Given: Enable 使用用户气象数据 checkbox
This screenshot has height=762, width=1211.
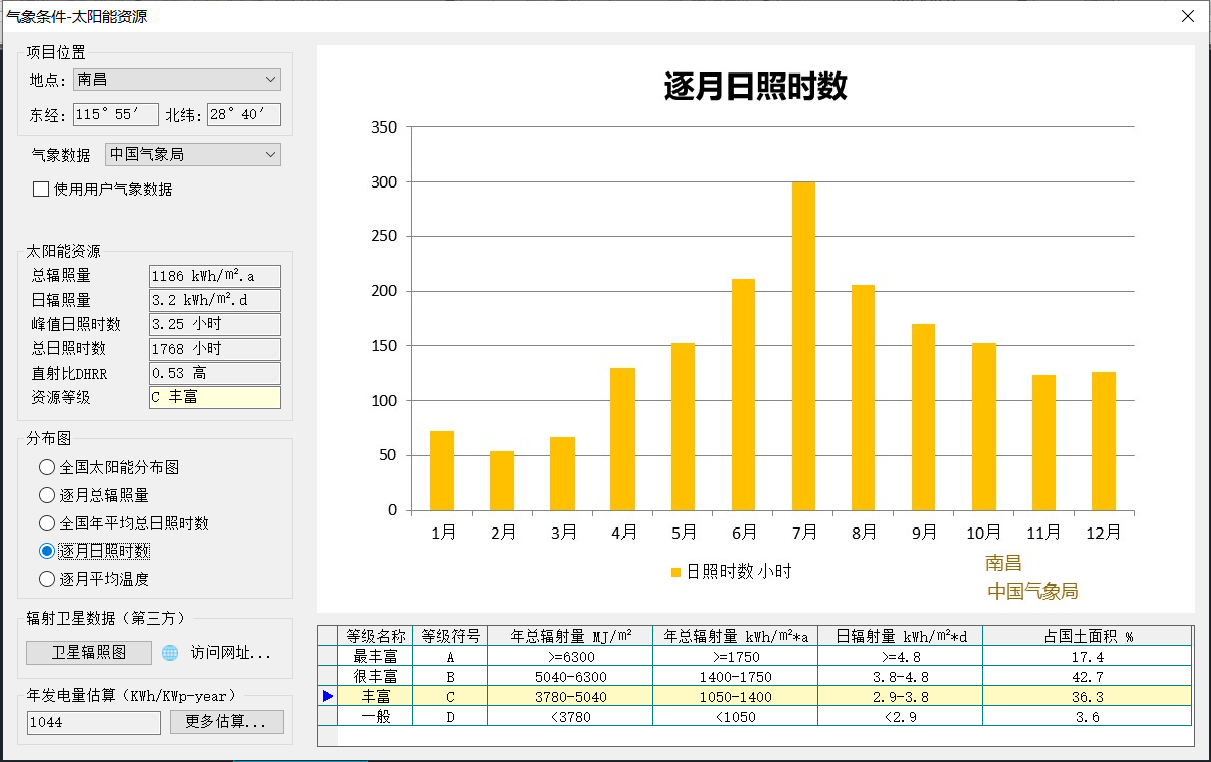Looking at the screenshot, I should 41,189.
